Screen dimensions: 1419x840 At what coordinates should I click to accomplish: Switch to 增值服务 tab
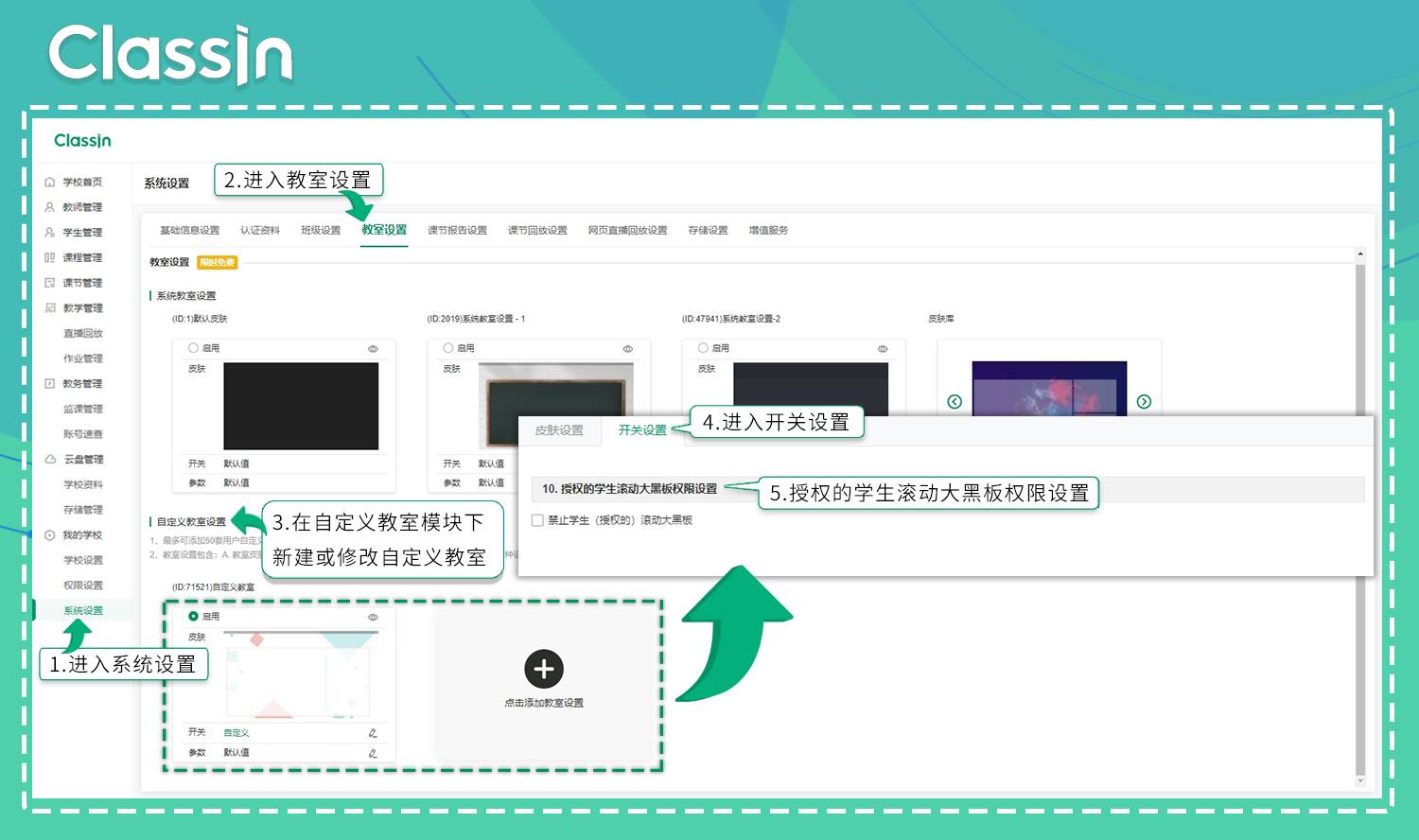768,230
